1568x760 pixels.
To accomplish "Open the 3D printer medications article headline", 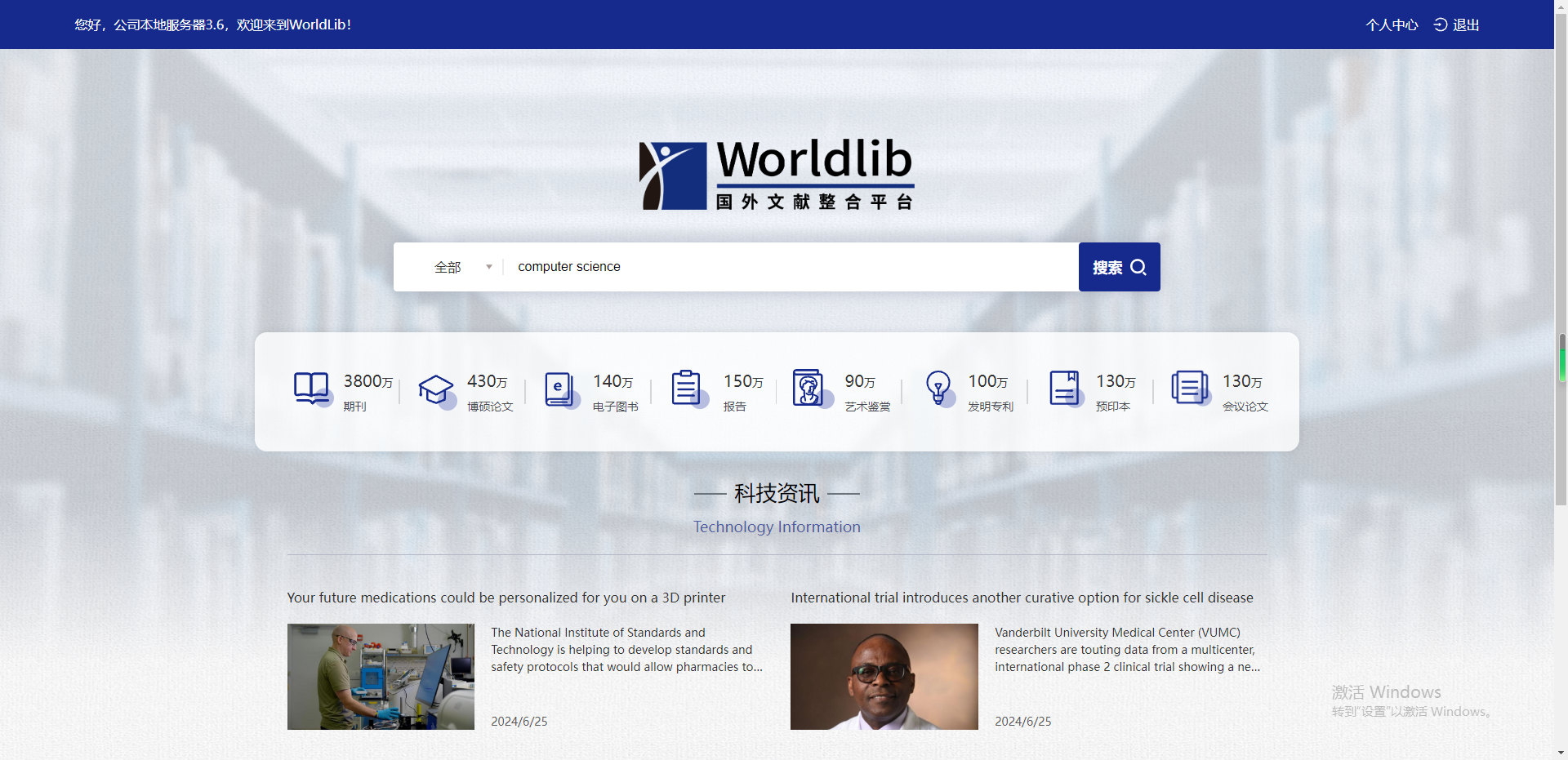I will point(506,598).
